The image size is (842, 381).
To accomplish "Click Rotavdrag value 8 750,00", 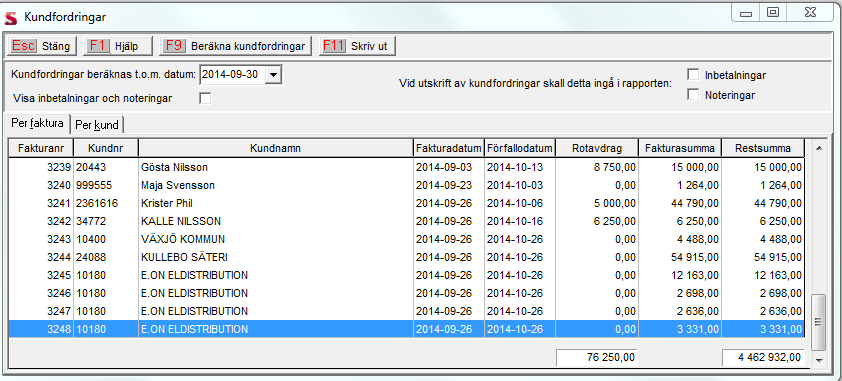I will 615,167.
